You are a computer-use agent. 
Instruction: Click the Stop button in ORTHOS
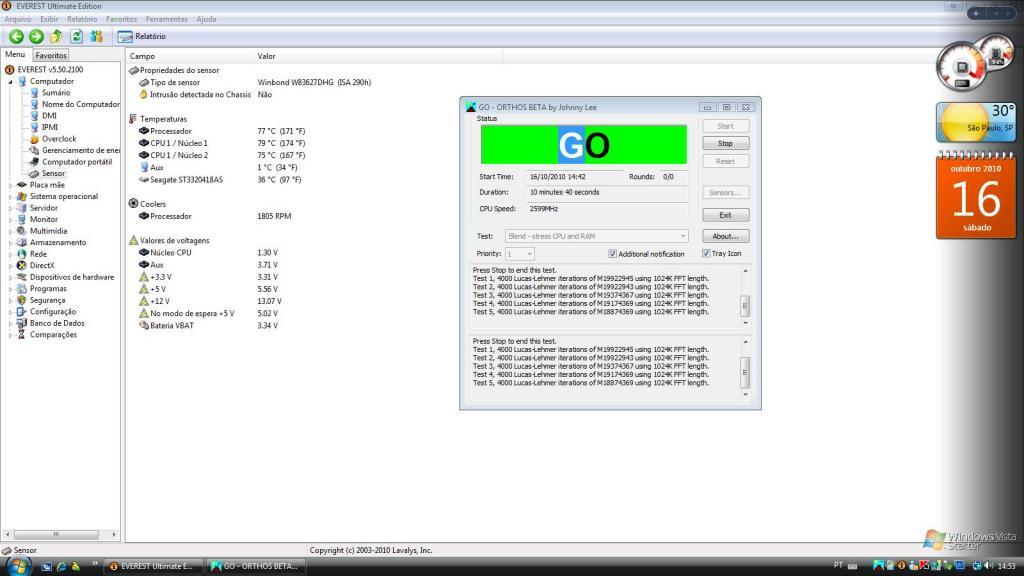[x=726, y=144]
